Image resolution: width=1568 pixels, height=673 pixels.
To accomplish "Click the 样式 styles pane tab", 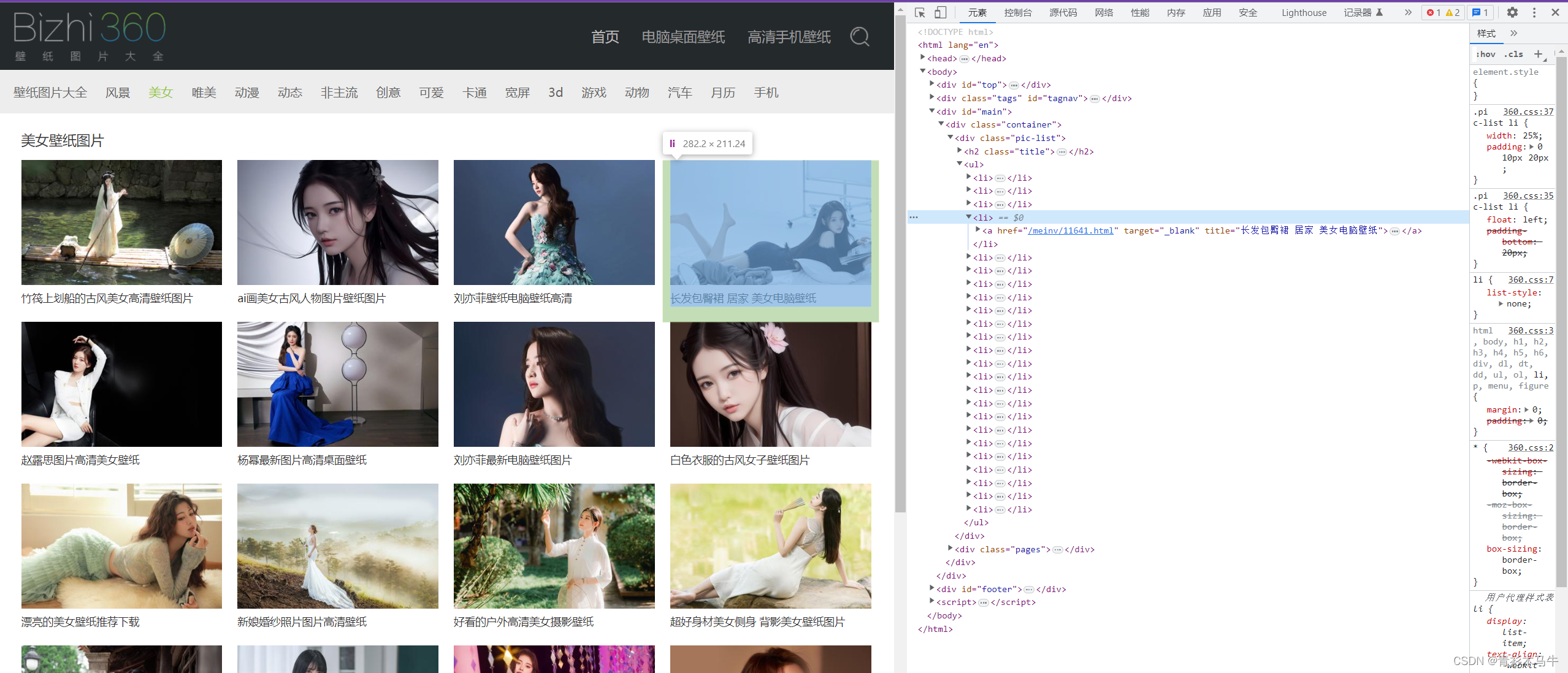I will point(1486,33).
